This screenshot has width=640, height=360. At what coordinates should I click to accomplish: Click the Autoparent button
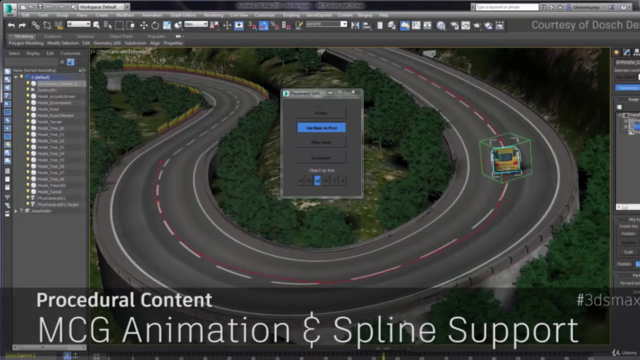click(x=321, y=158)
